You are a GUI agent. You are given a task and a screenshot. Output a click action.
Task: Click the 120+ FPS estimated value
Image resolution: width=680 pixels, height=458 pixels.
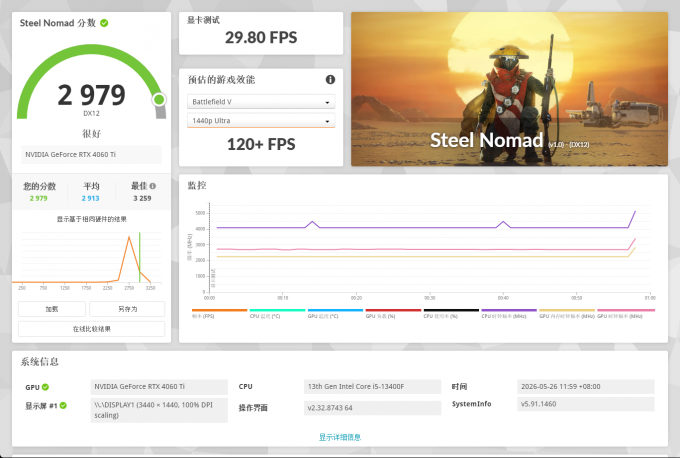click(x=261, y=144)
